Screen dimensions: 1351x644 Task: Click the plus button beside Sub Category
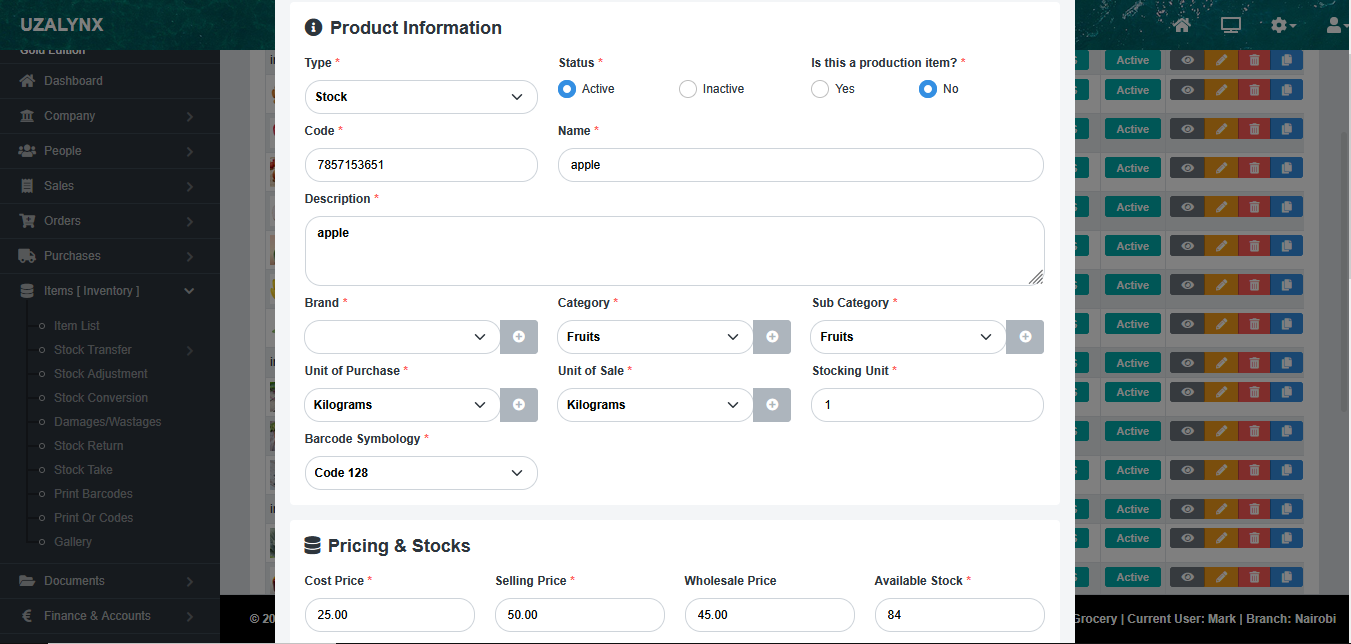click(1025, 337)
